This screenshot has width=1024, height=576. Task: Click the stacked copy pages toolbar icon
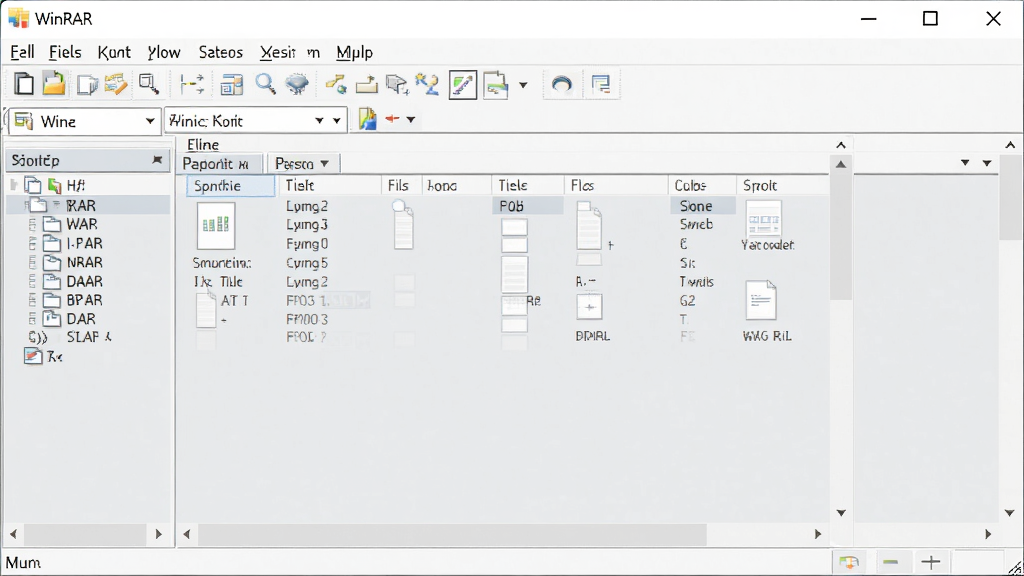click(x=87, y=85)
